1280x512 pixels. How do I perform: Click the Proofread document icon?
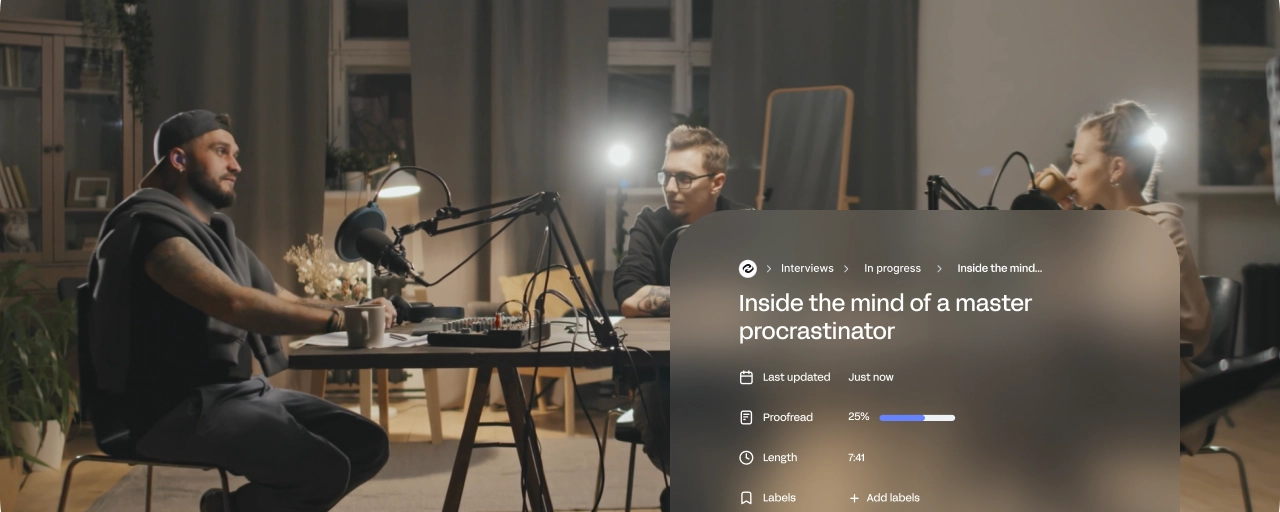[x=746, y=418]
